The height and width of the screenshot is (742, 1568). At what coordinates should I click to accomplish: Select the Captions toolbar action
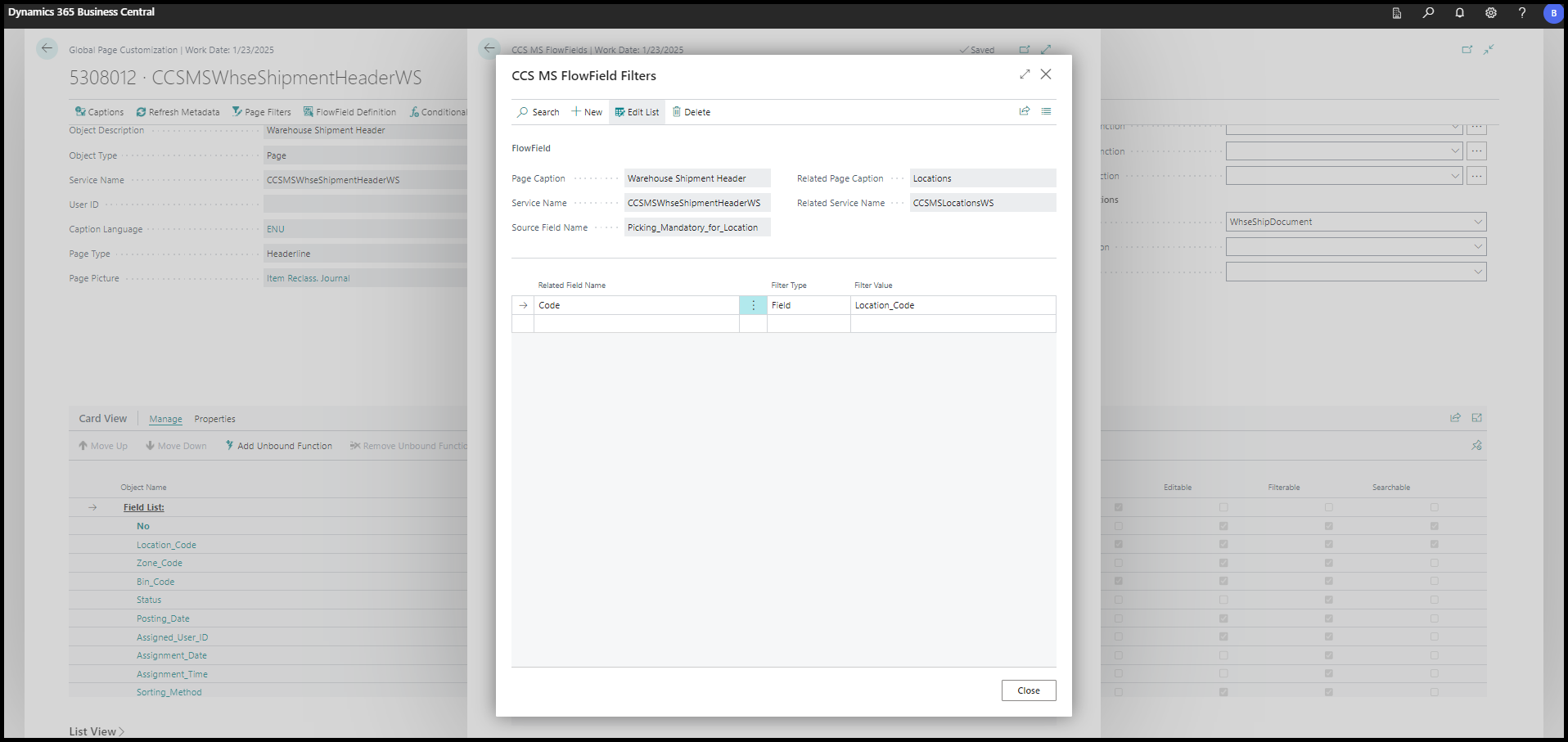point(99,111)
